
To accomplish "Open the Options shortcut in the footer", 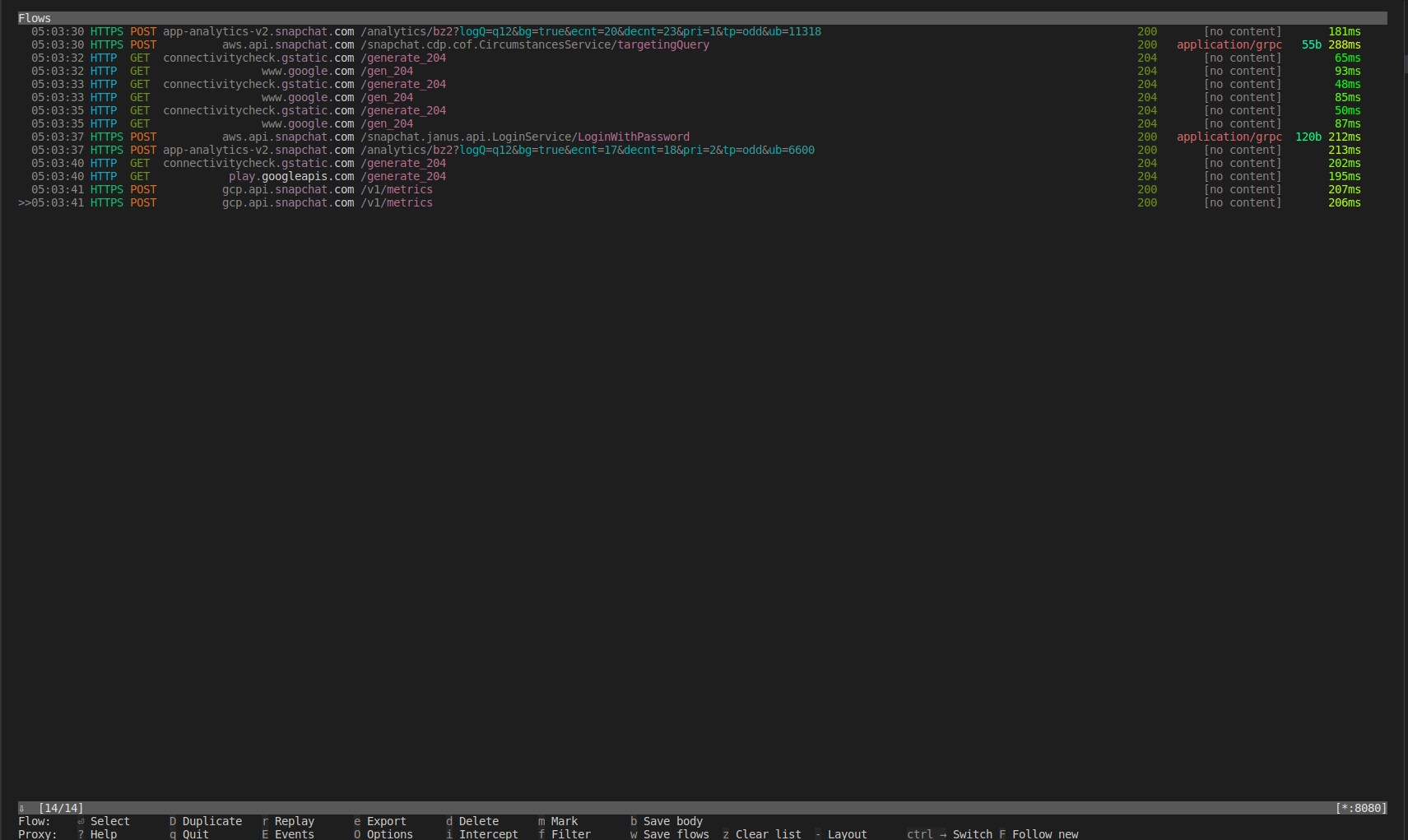I will pyautogui.click(x=389, y=834).
